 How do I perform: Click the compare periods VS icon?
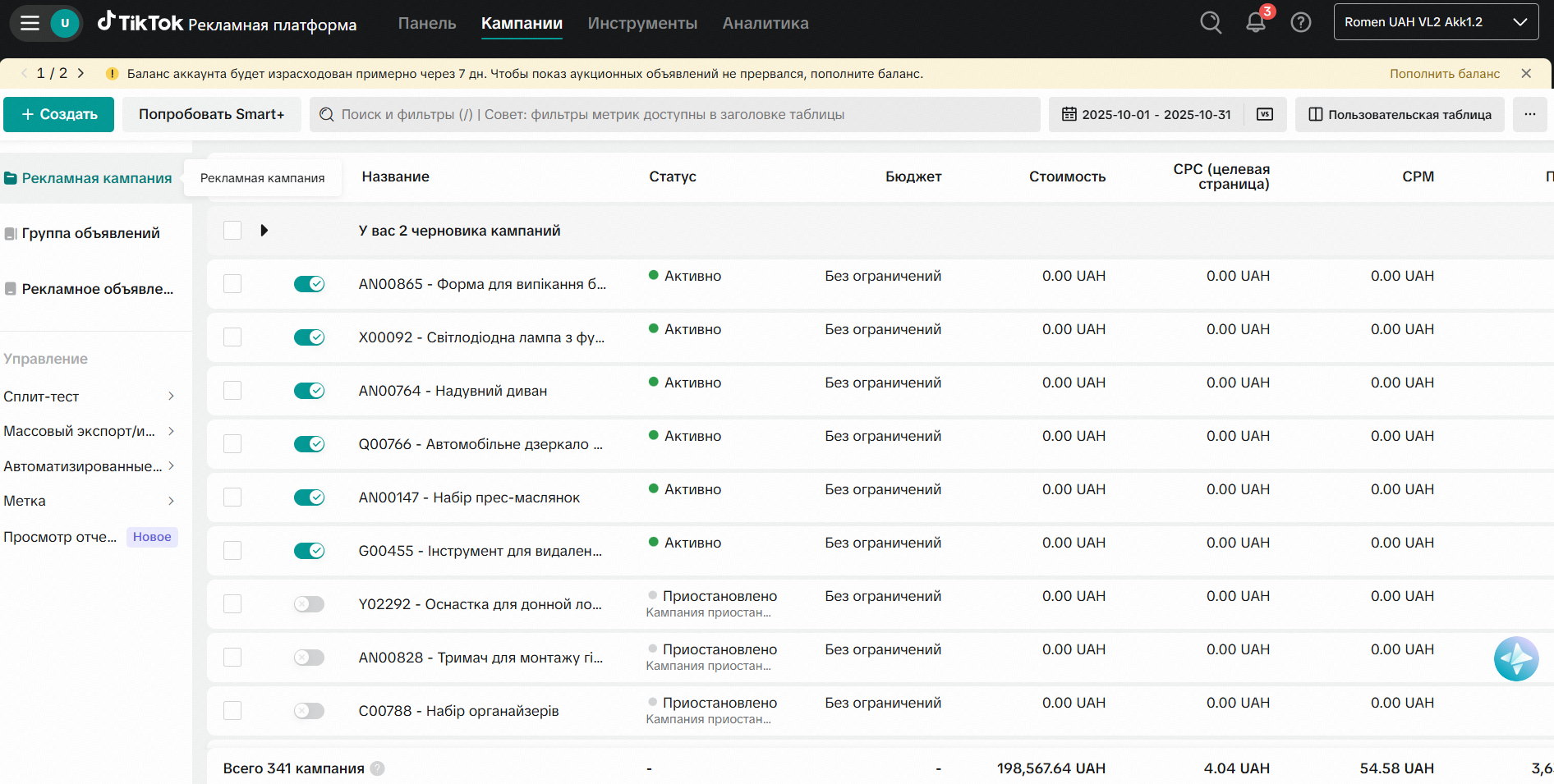1265,115
